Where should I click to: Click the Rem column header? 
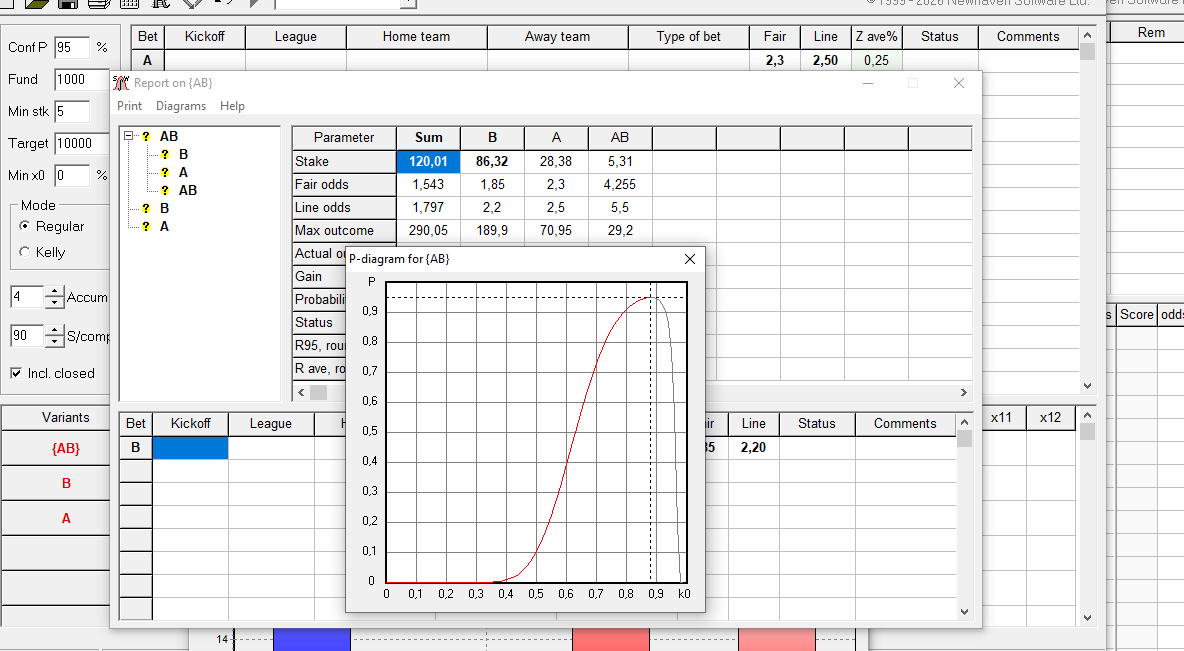(1151, 32)
